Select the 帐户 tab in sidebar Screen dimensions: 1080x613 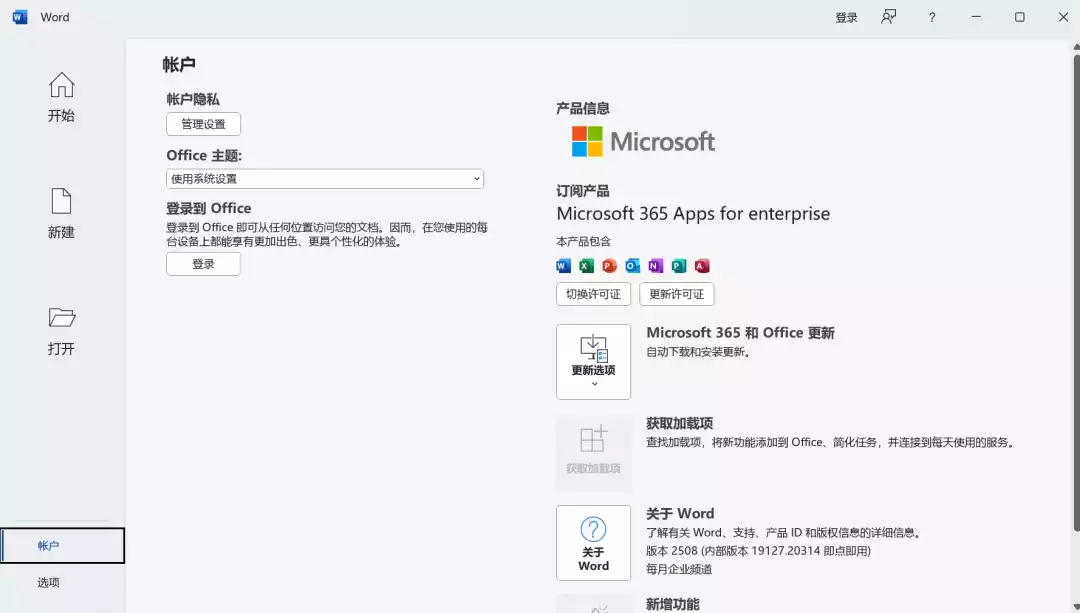point(62,546)
